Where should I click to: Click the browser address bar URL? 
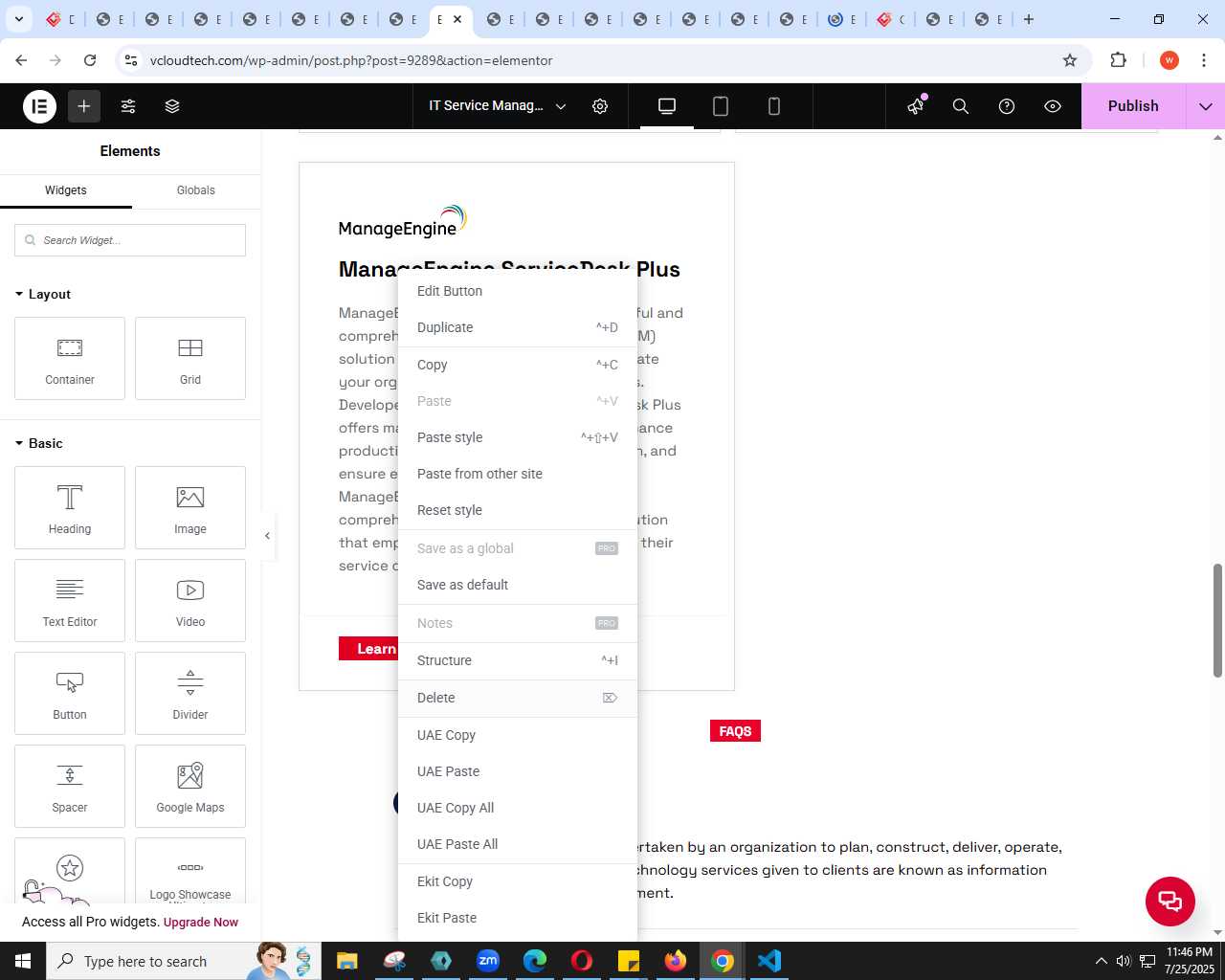[x=351, y=60]
